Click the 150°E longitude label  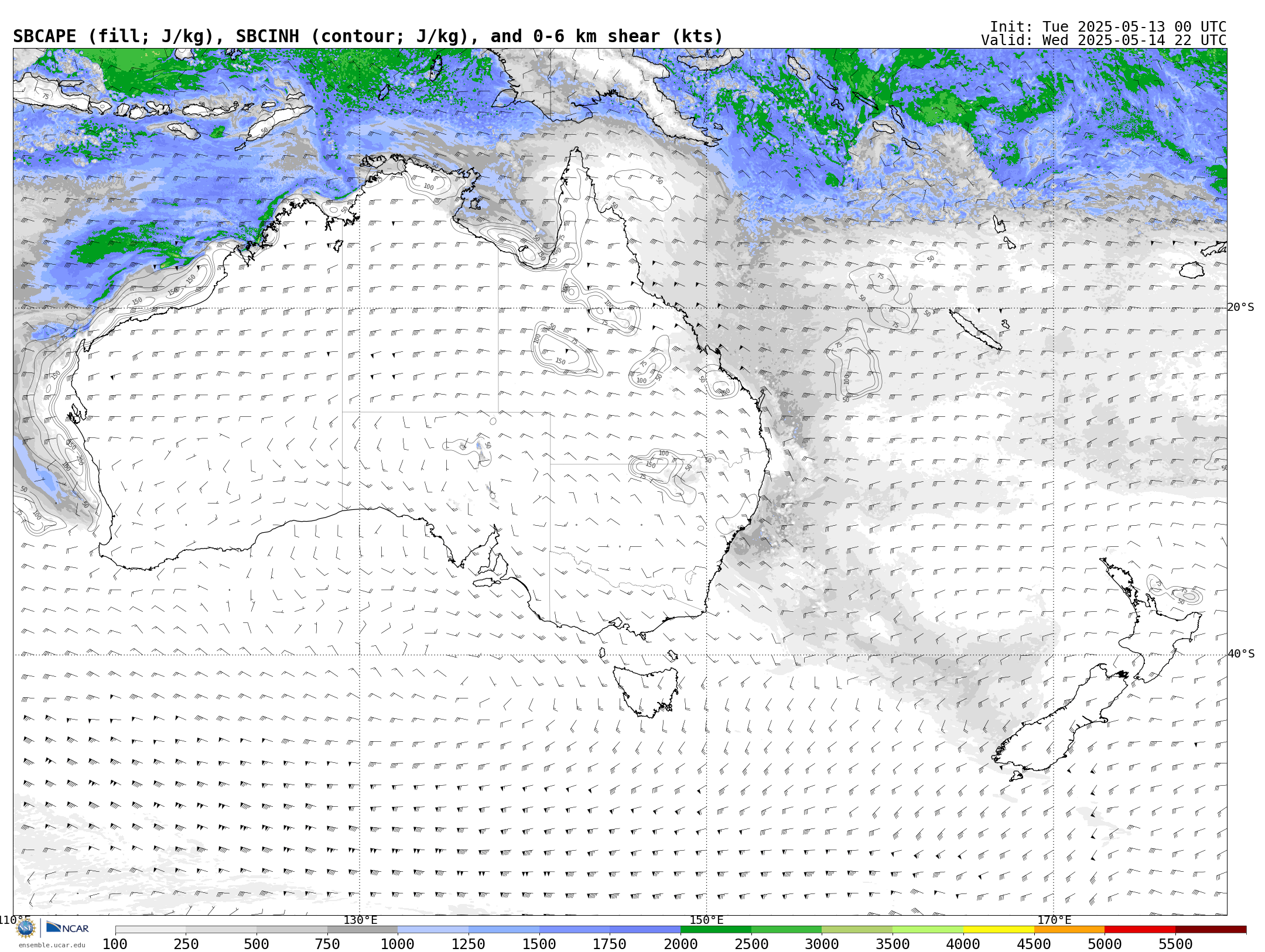pos(707,920)
